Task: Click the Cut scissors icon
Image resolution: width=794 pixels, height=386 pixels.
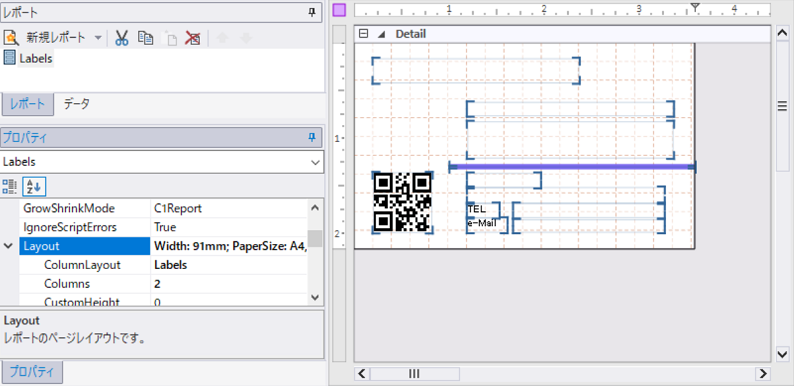Action: (x=122, y=38)
